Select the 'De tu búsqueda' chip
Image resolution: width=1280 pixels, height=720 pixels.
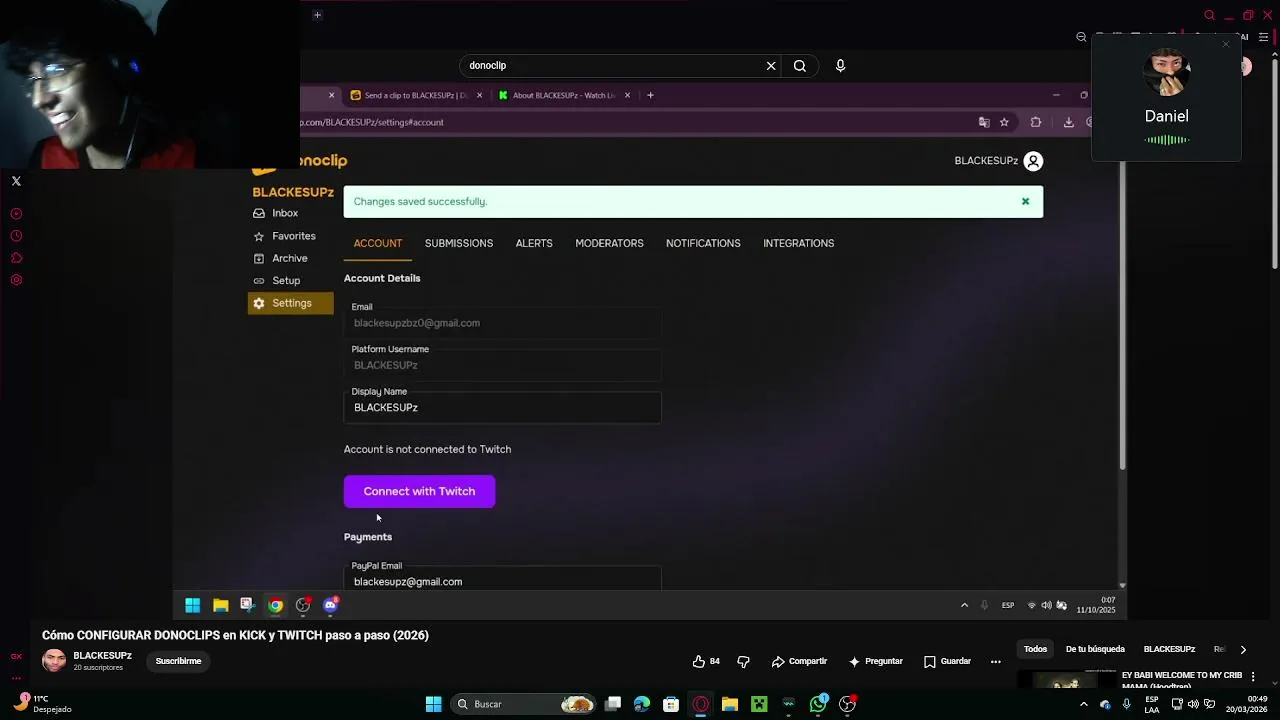tap(1095, 649)
